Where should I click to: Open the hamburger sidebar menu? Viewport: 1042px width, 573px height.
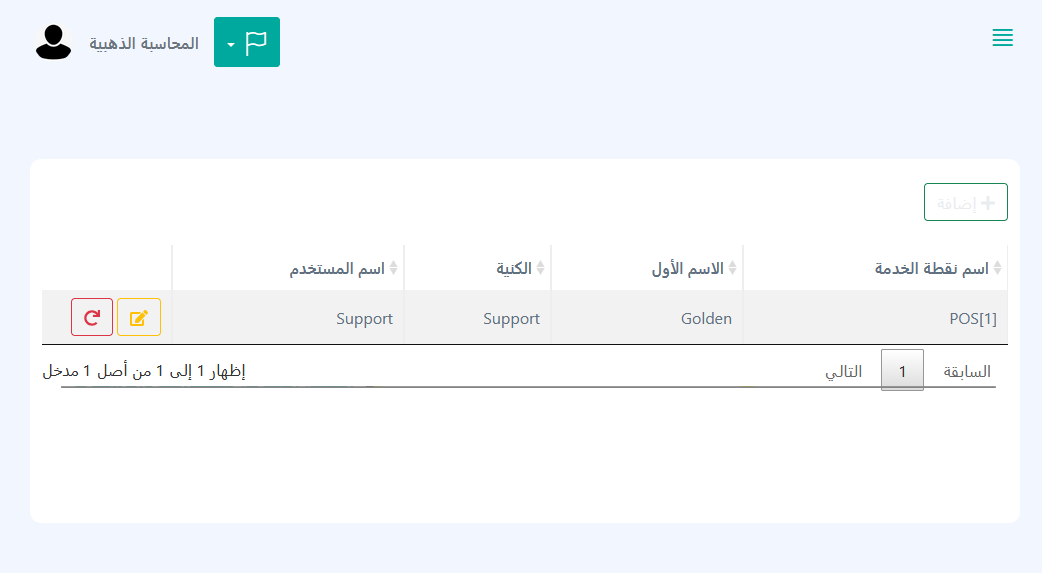[x=1002, y=38]
